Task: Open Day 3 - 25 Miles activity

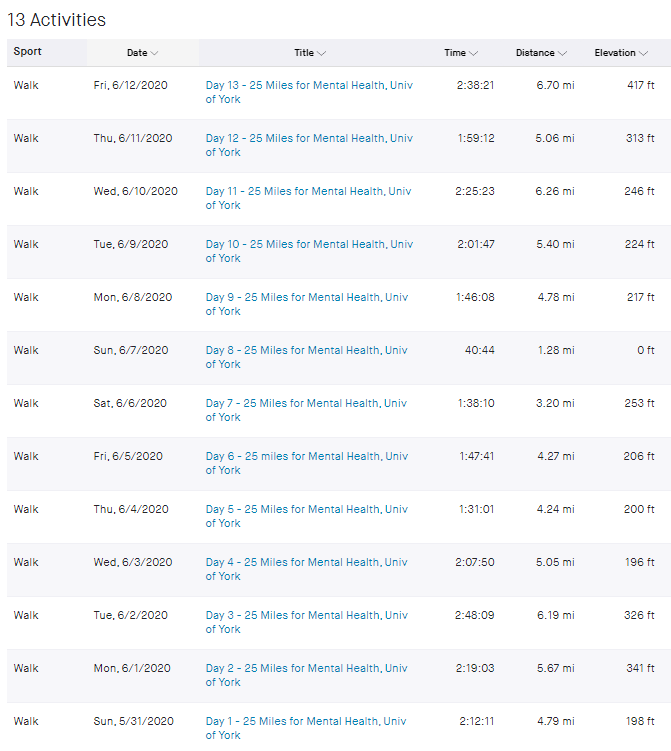Action: pyautogui.click(x=307, y=622)
